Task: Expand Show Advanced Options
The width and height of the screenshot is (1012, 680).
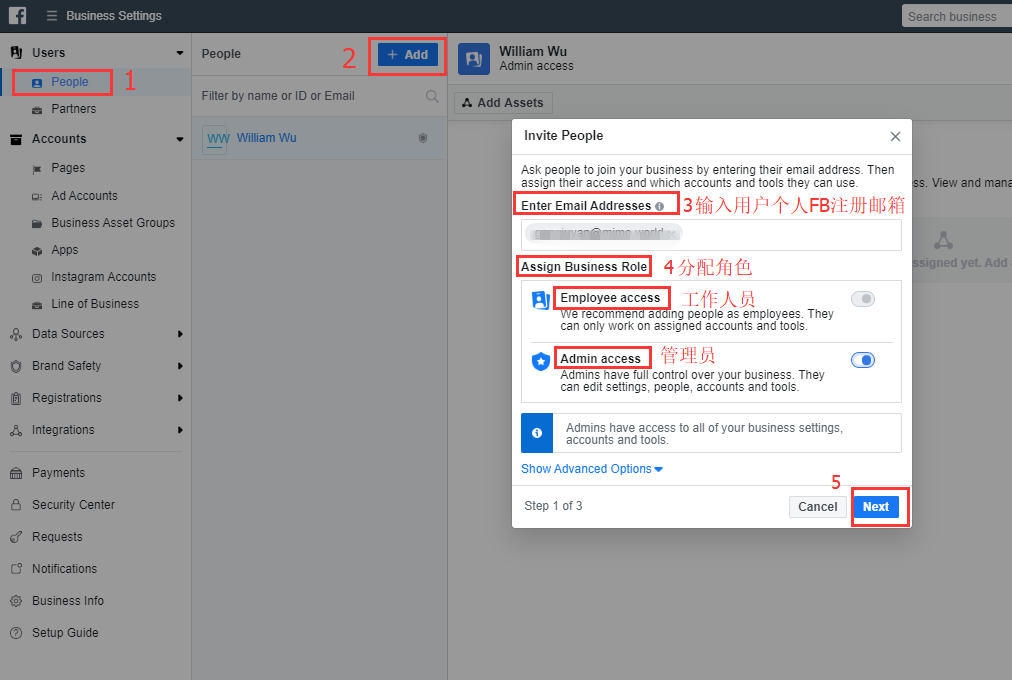Action: click(591, 469)
